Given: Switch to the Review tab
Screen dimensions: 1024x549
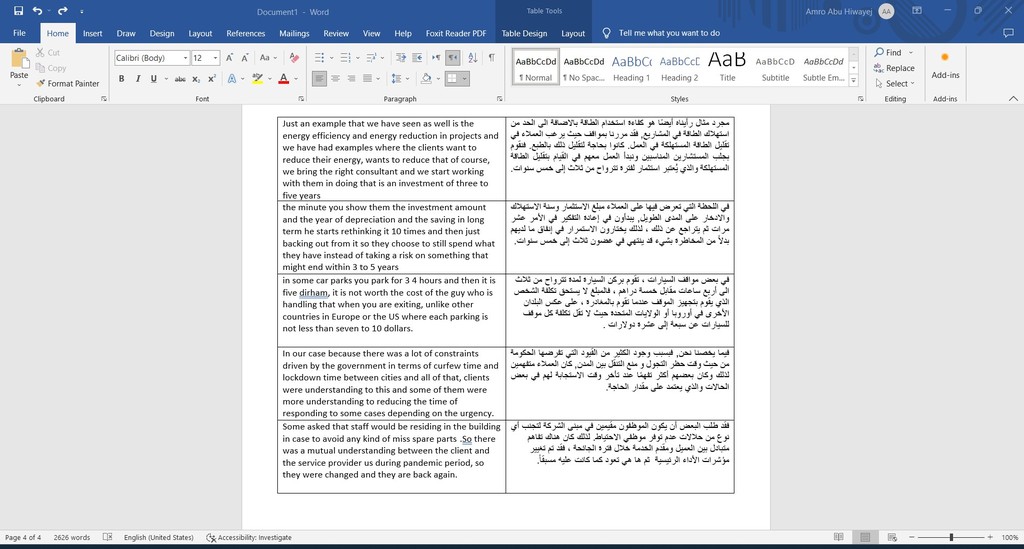Looking at the screenshot, I should [x=336, y=33].
